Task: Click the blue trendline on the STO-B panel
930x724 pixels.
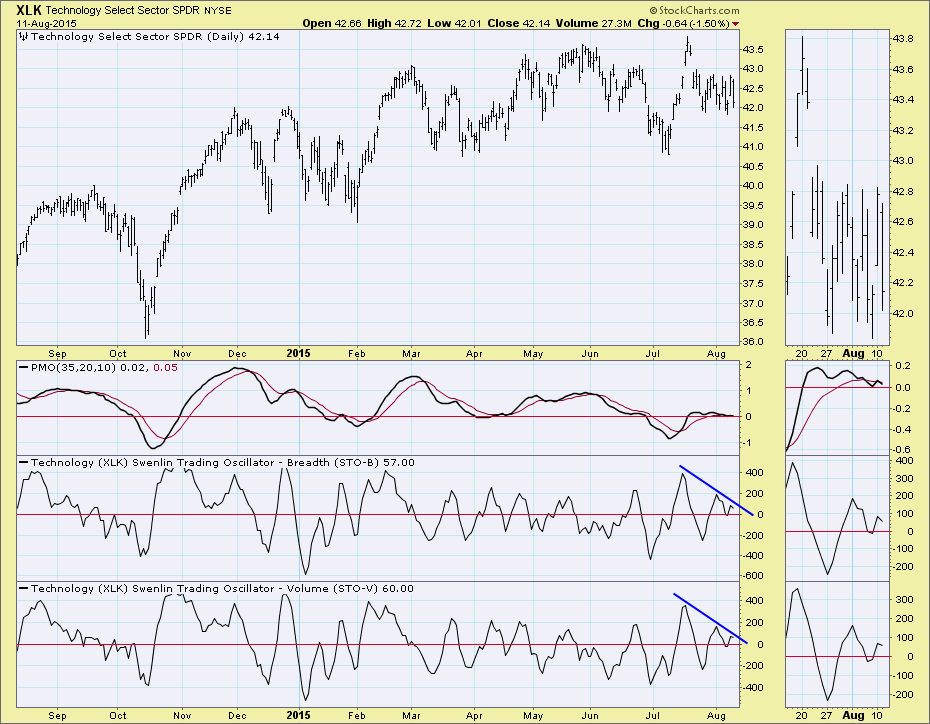Action: tap(716, 491)
